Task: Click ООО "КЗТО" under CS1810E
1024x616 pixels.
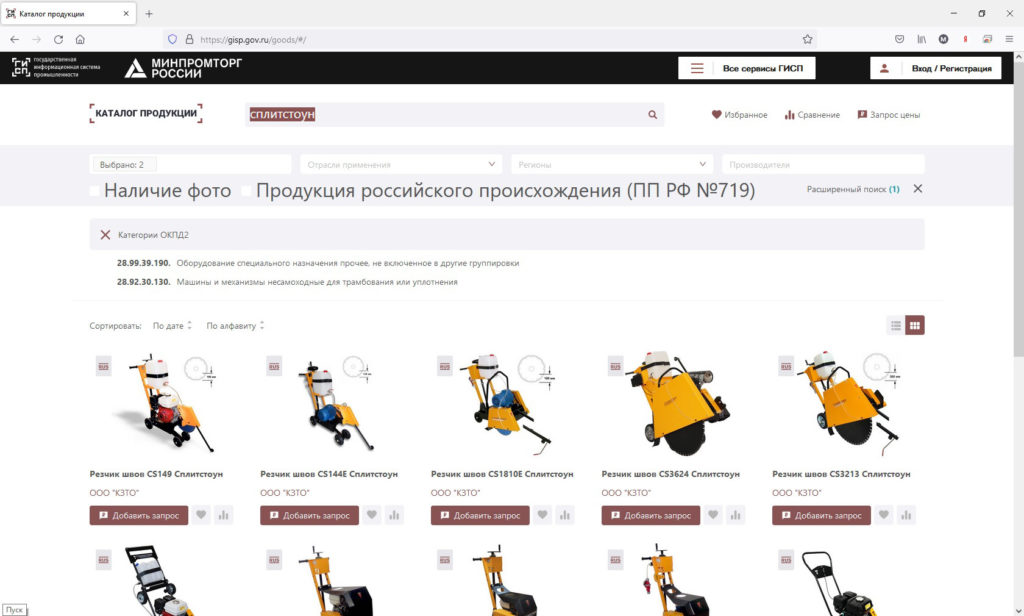Action: tap(455, 493)
